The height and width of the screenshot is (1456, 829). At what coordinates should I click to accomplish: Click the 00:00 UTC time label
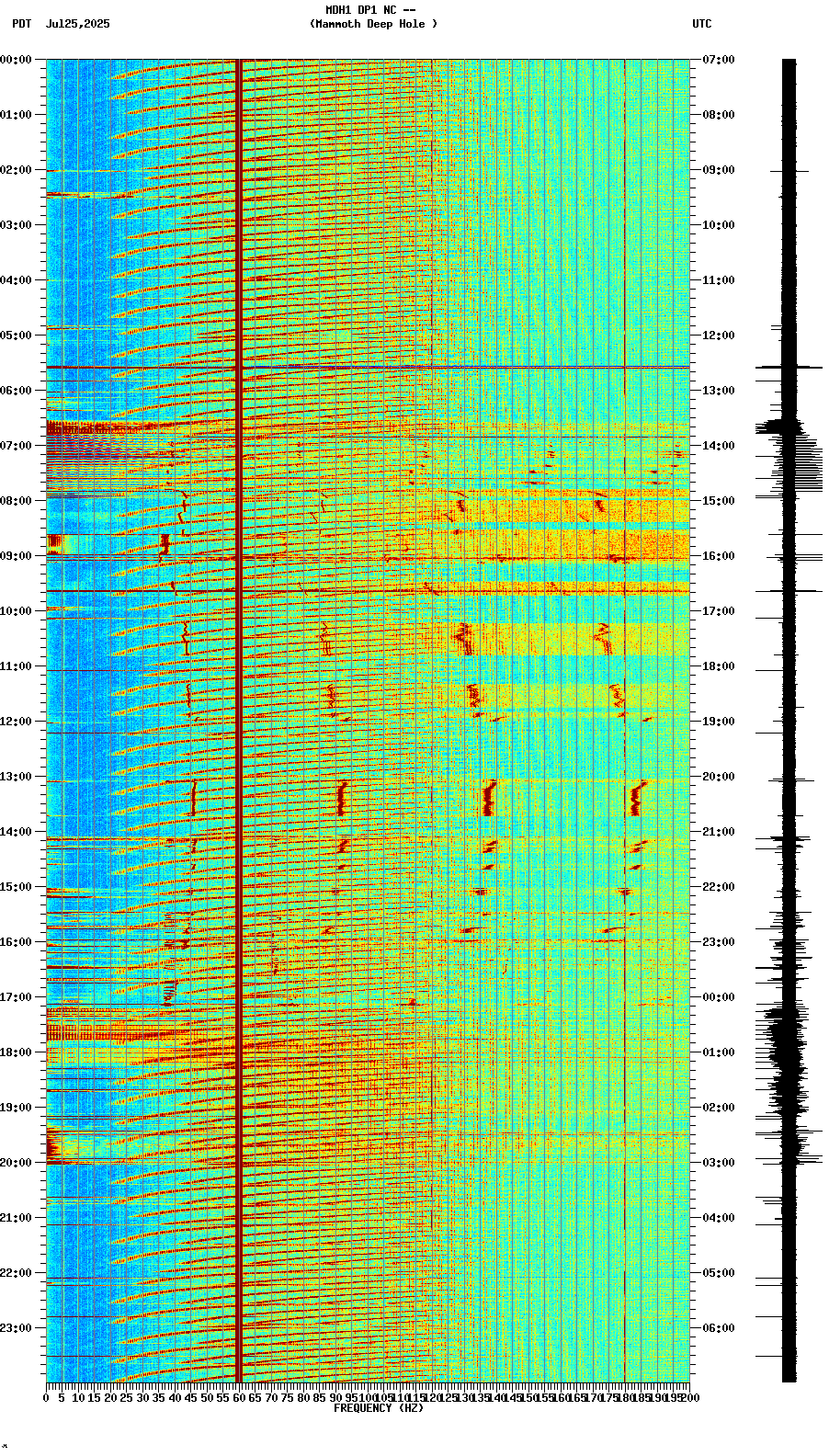(719, 997)
